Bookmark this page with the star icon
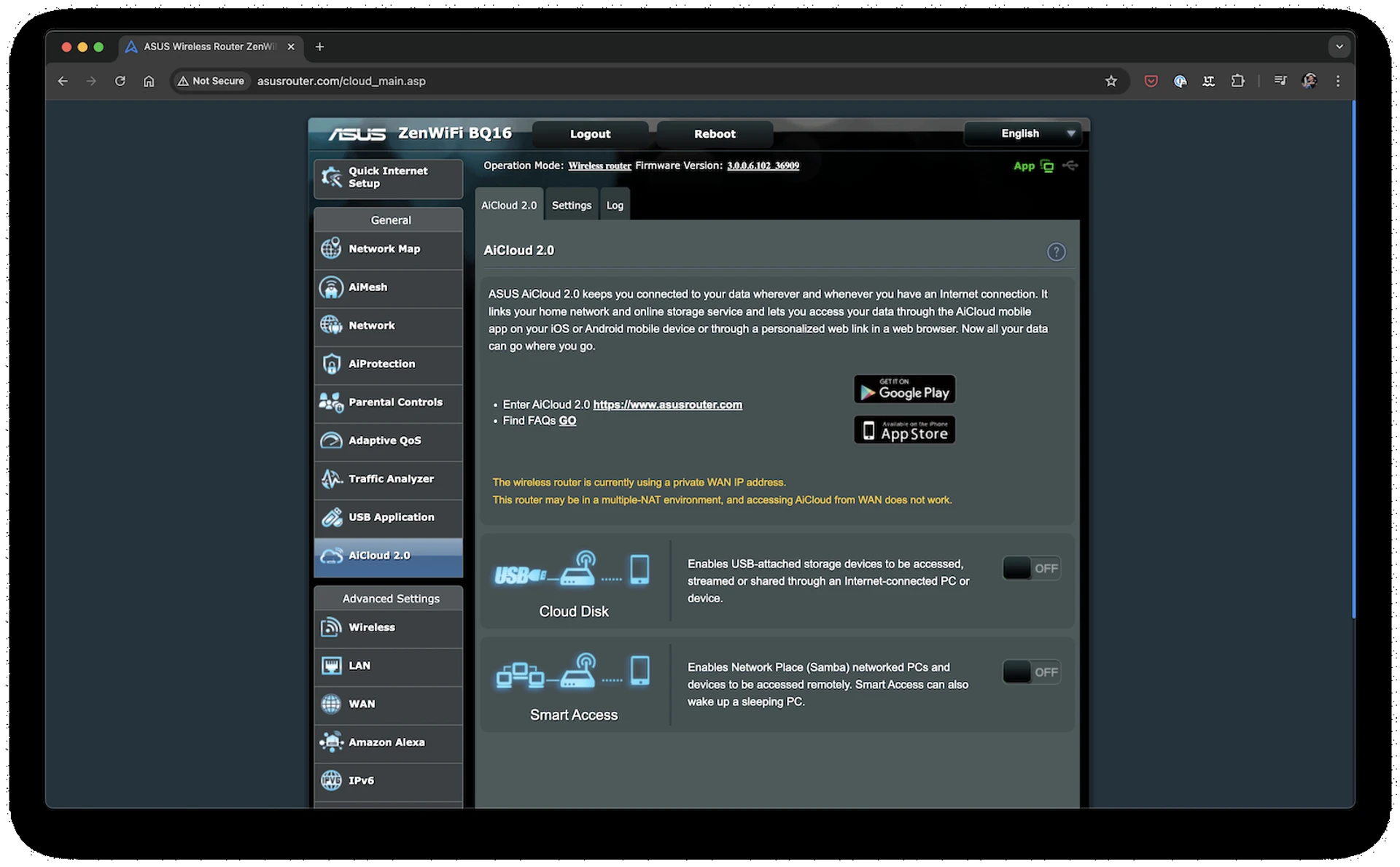1400x867 pixels. pos(1111,81)
